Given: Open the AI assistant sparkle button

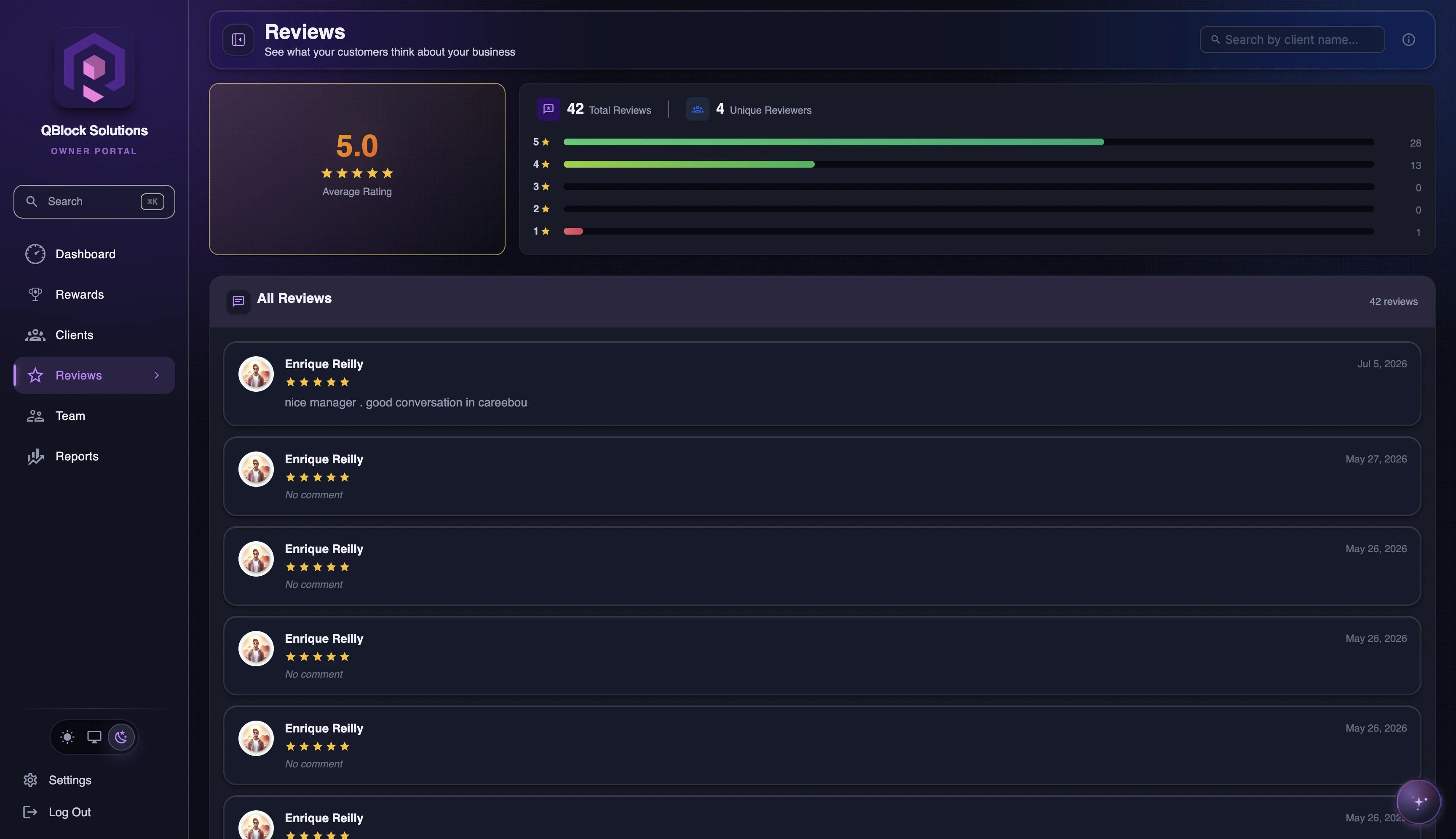Looking at the screenshot, I should tap(1418, 802).
